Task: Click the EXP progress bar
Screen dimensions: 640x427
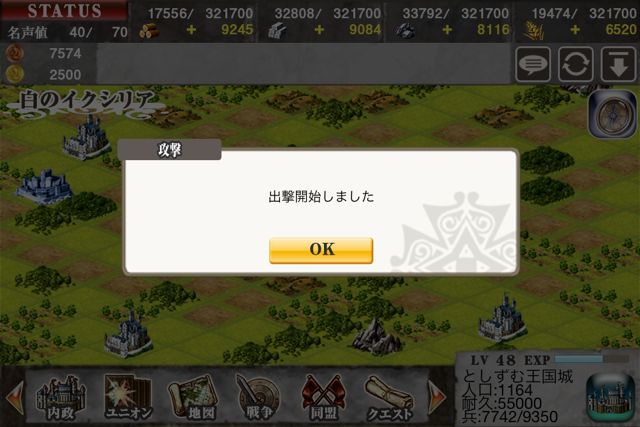Action: click(591, 359)
